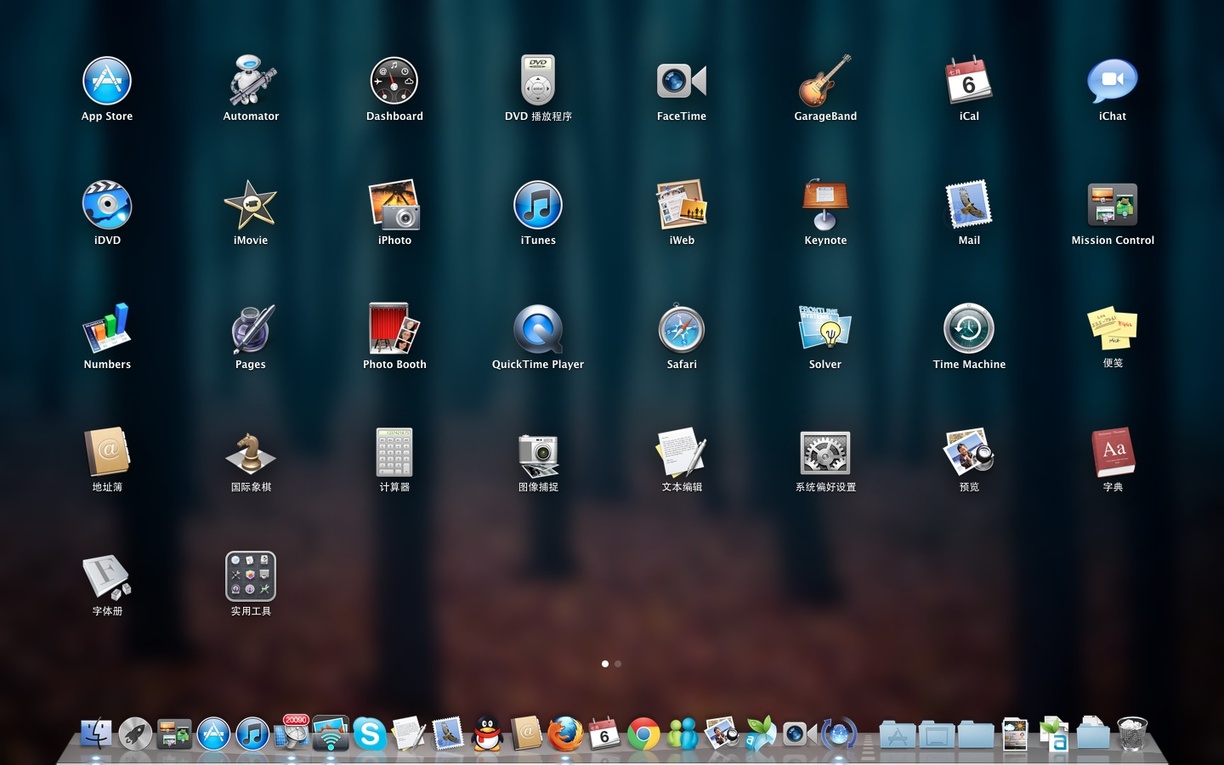1224x765 pixels.
Task: Click Mission Control icon in the Dock
Action: tap(175, 734)
